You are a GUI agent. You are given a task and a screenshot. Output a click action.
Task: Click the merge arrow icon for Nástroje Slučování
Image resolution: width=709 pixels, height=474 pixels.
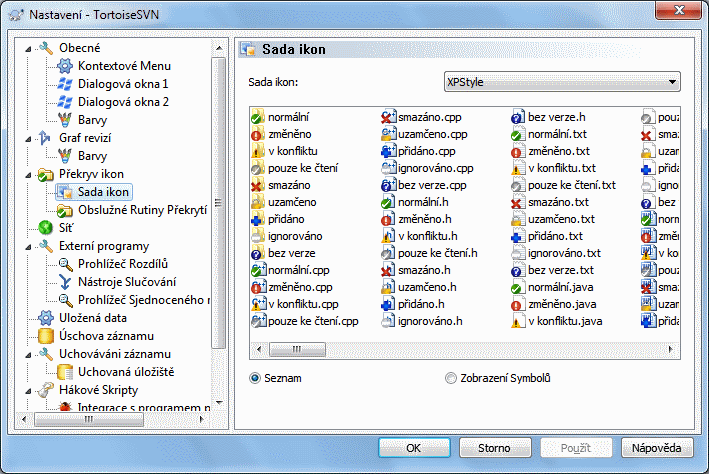click(65, 282)
